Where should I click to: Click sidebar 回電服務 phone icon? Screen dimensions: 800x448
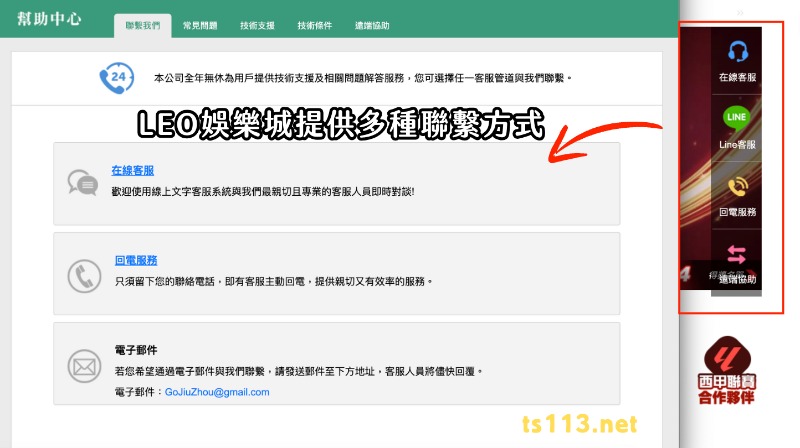pyautogui.click(x=738, y=186)
